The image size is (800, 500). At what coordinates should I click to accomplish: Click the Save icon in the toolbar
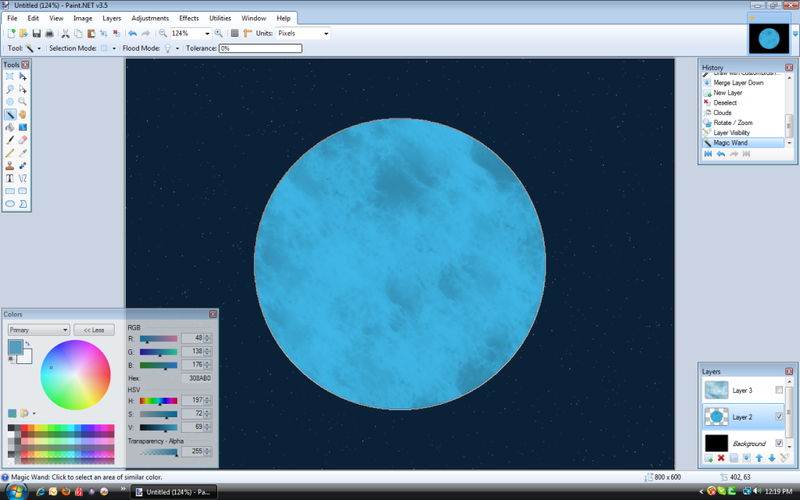point(38,33)
